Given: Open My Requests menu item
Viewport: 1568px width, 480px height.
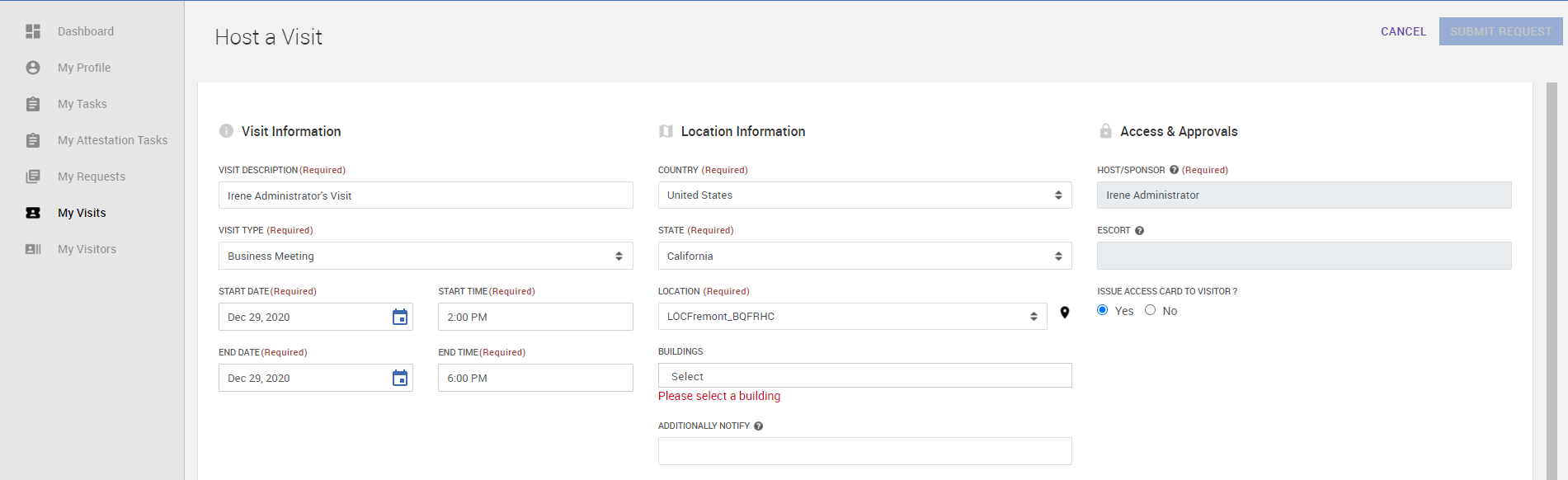Looking at the screenshot, I should coord(92,176).
